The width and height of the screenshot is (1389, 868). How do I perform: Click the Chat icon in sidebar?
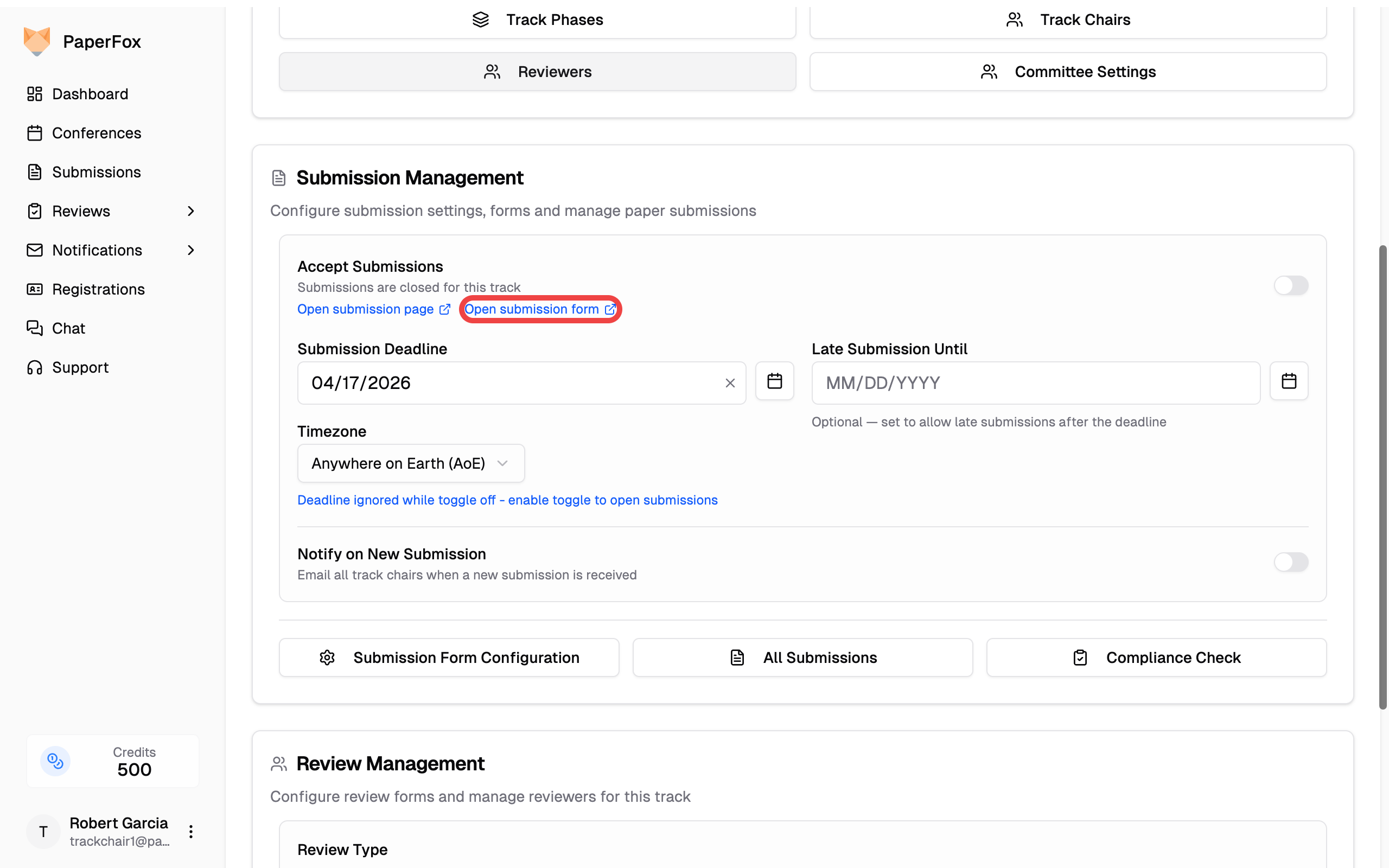coord(34,328)
